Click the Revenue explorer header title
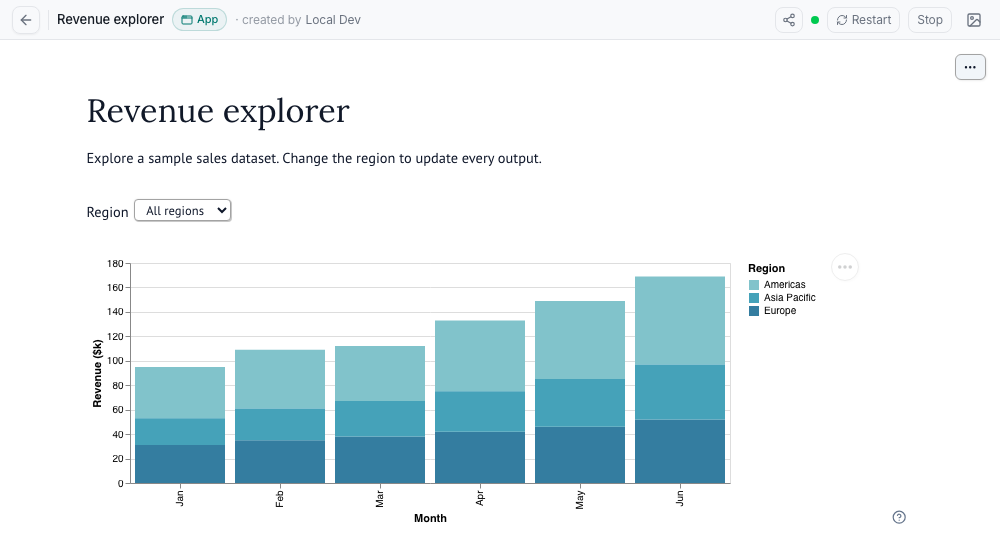The image size is (1000, 560). (110, 20)
